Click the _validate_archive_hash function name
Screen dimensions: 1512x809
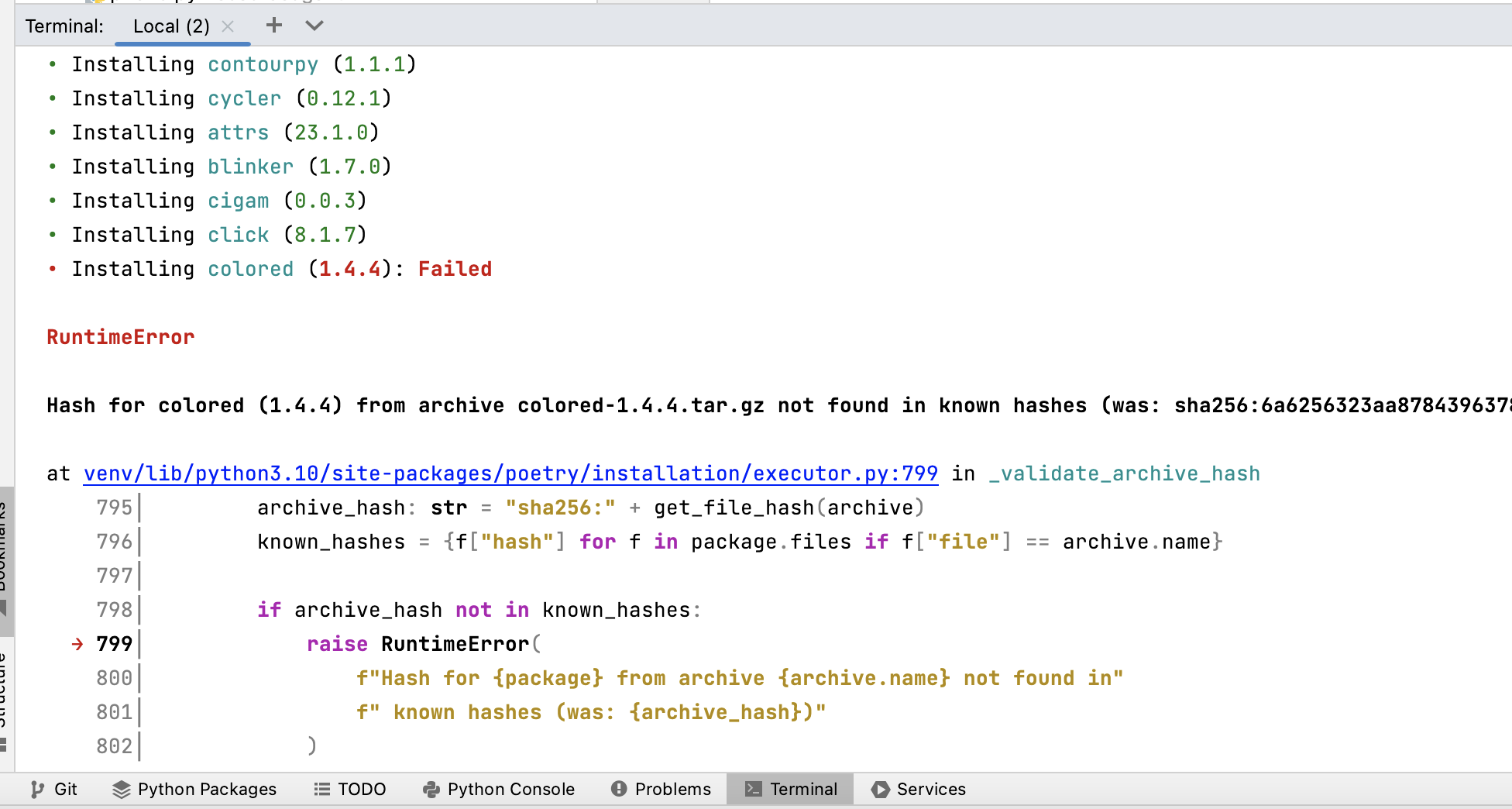tap(1124, 473)
